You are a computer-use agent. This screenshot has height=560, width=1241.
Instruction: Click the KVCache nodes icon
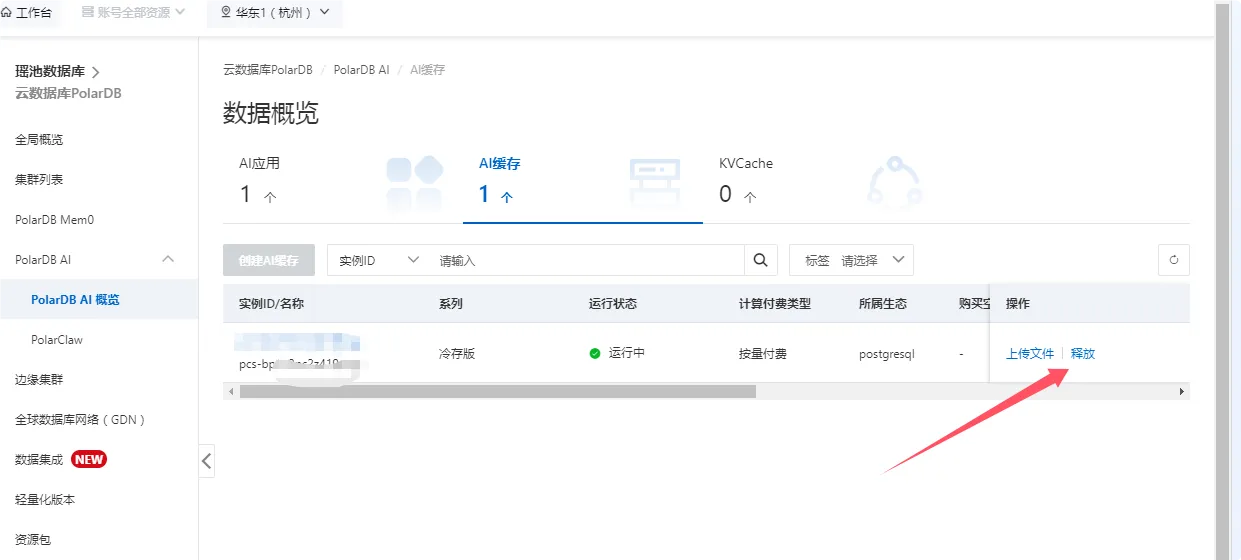coord(894,181)
